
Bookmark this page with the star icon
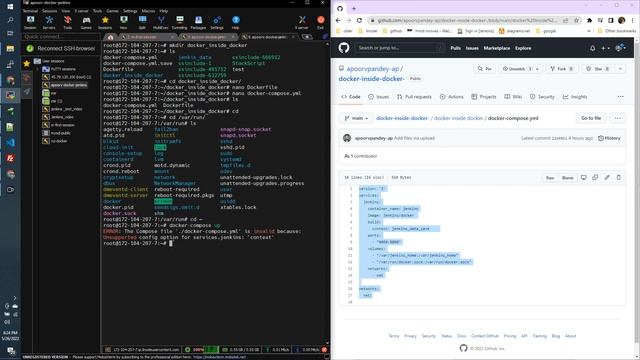click(x=576, y=20)
